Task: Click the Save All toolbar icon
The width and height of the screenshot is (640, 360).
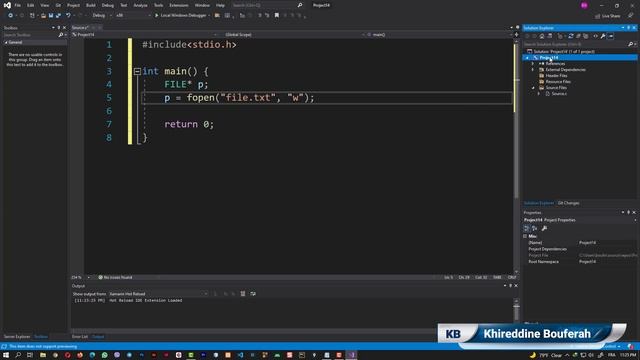Action: 58,16
